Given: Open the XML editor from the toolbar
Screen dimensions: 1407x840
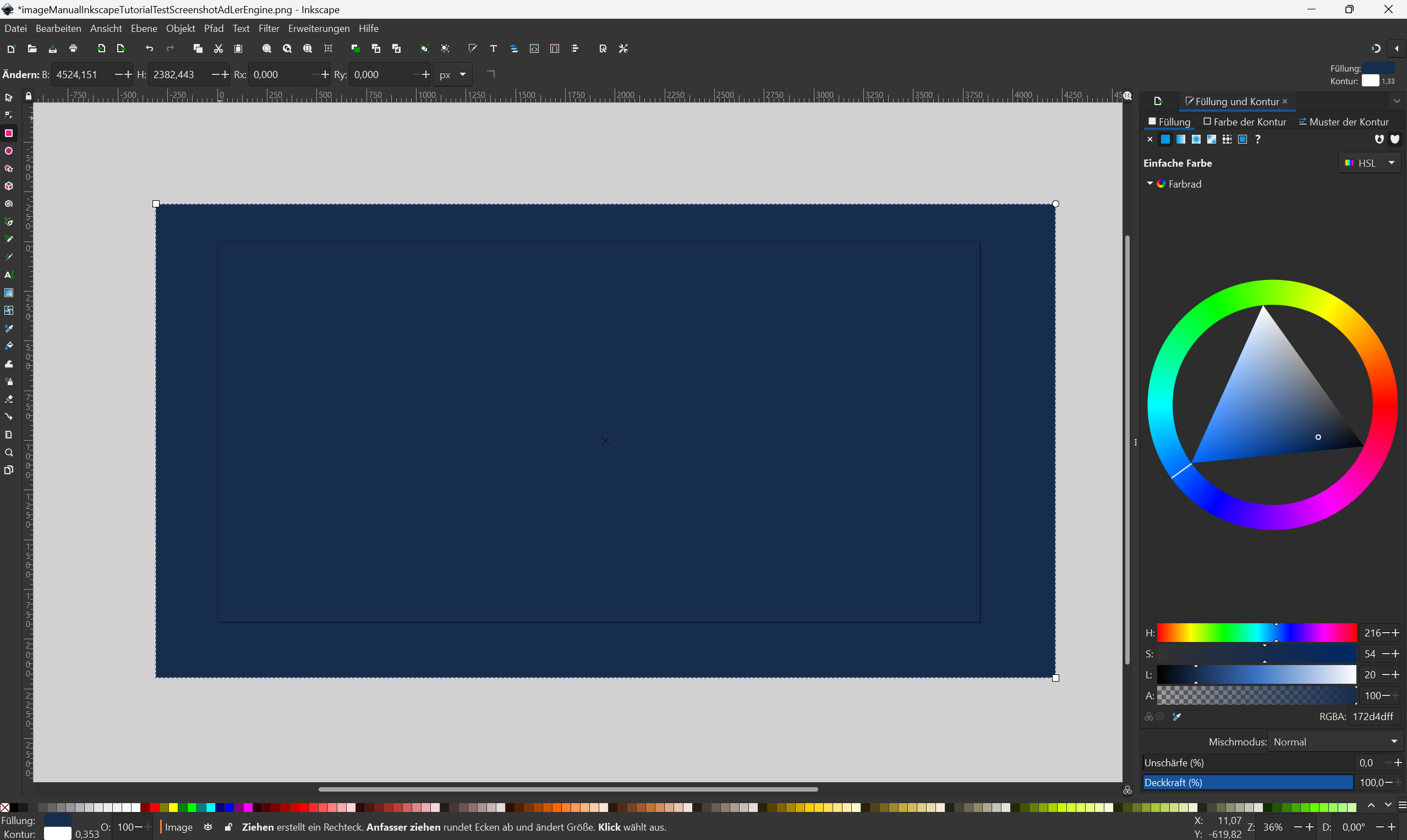Looking at the screenshot, I should click(534, 48).
